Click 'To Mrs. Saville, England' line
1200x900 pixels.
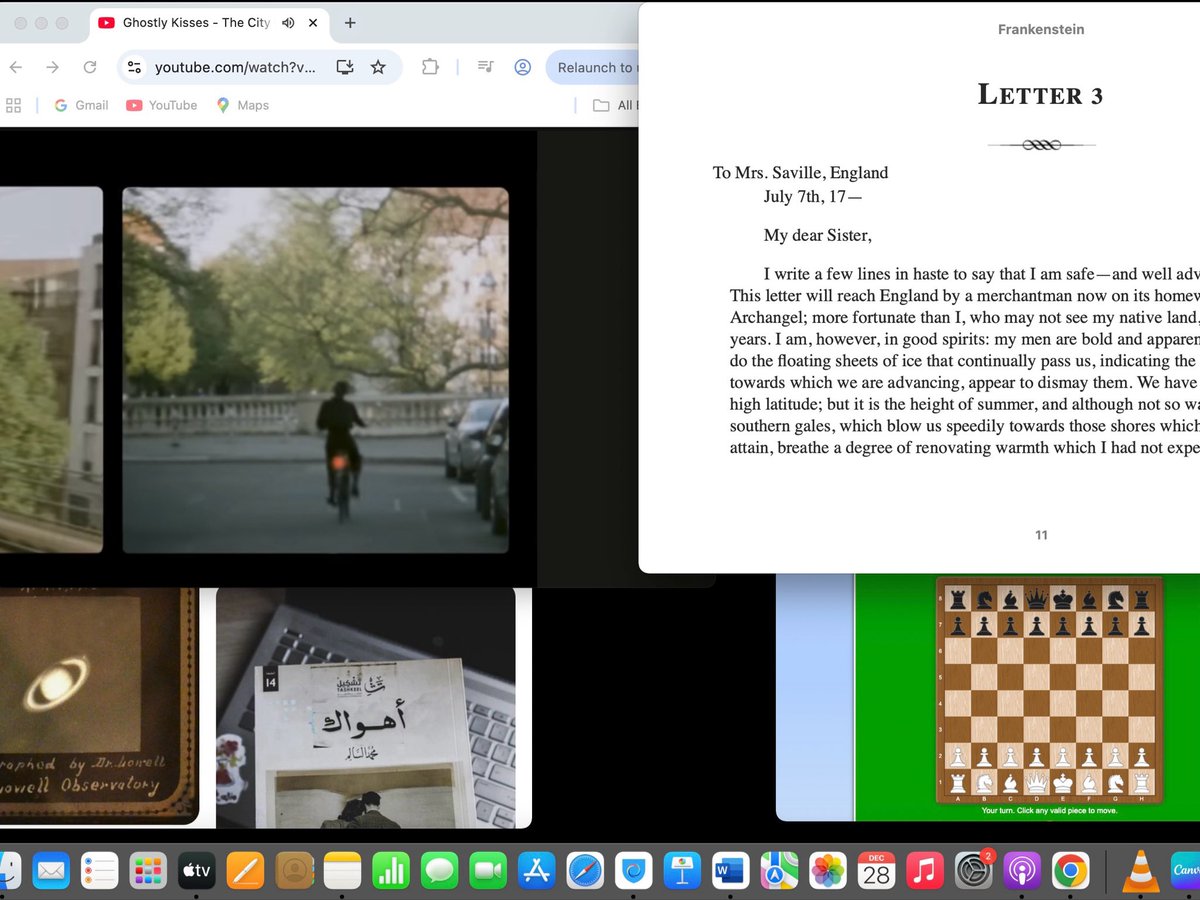[x=800, y=172]
